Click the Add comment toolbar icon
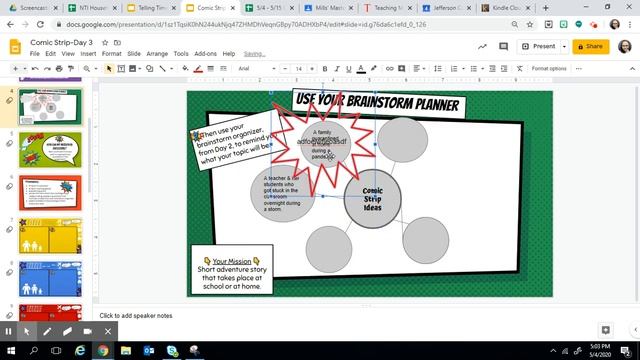The height and width of the screenshot is (360, 640). (401, 69)
